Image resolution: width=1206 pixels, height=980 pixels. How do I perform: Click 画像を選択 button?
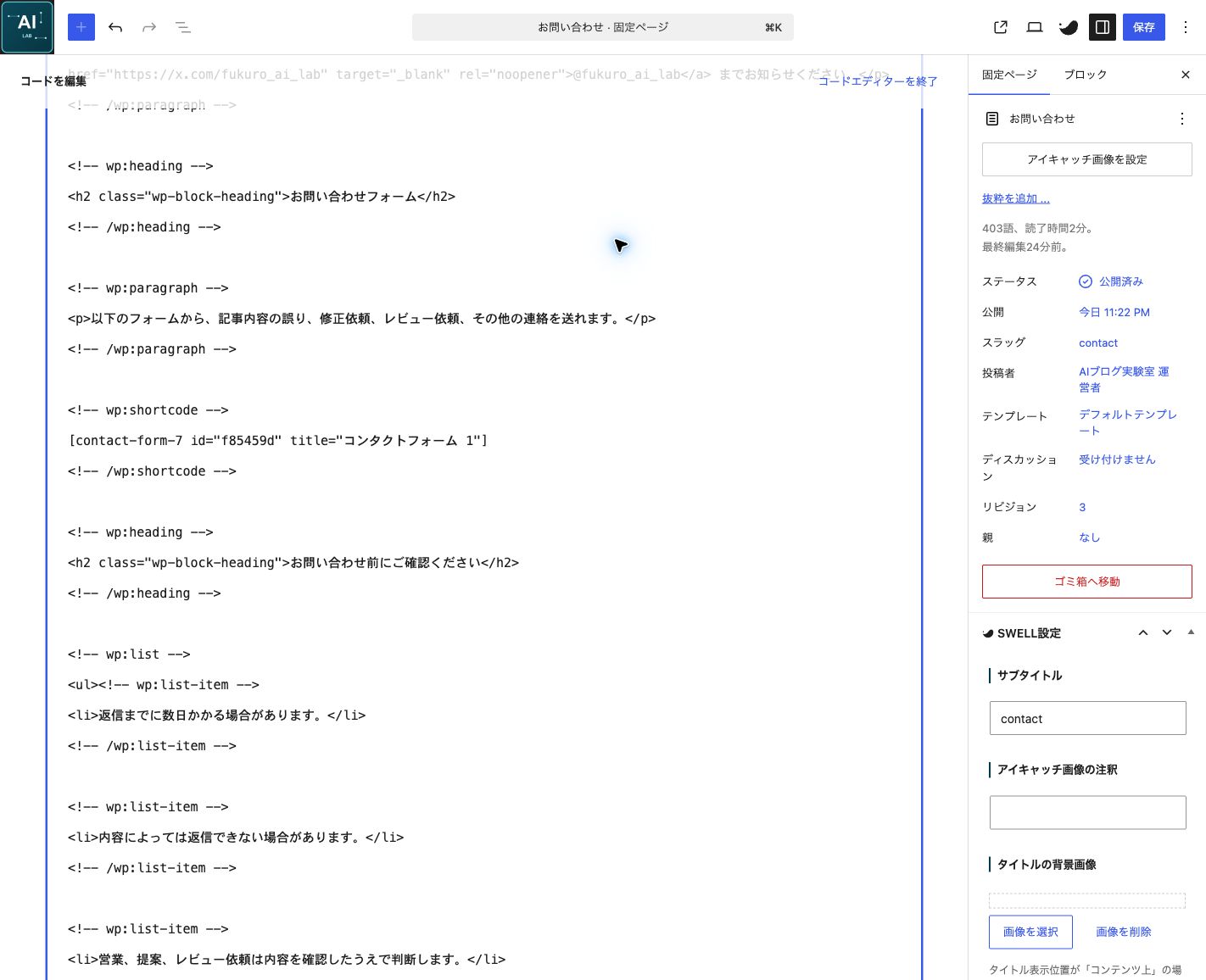1030,932
